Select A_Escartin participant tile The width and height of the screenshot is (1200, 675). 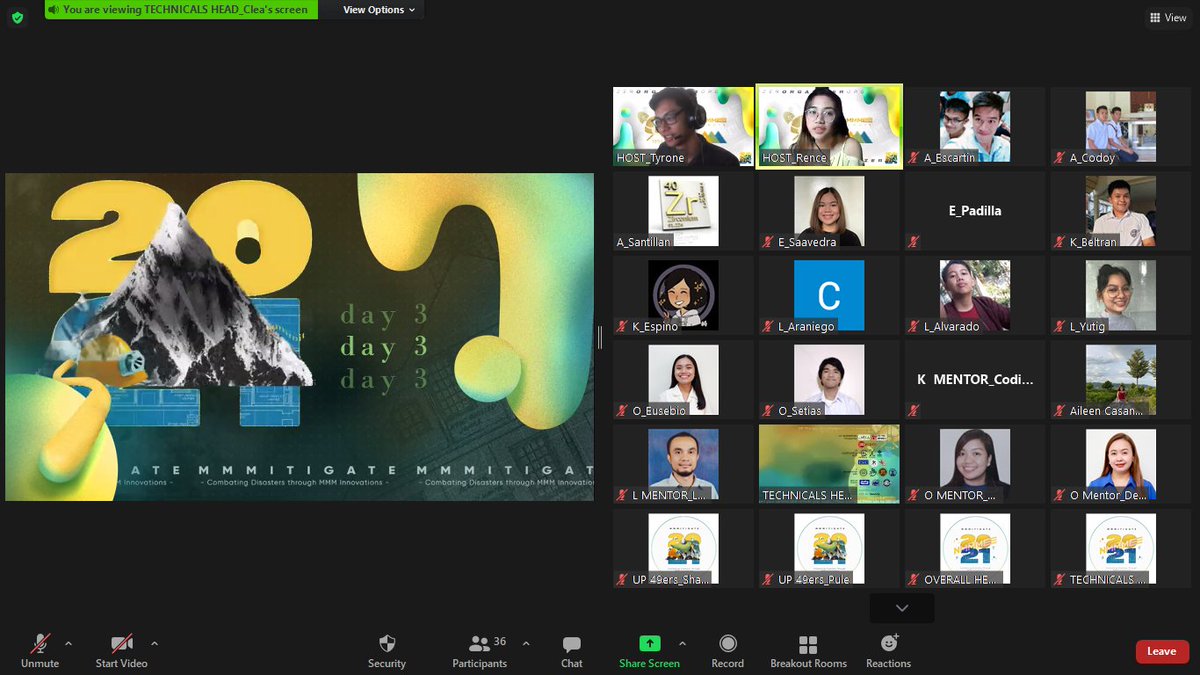pyautogui.click(x=975, y=126)
